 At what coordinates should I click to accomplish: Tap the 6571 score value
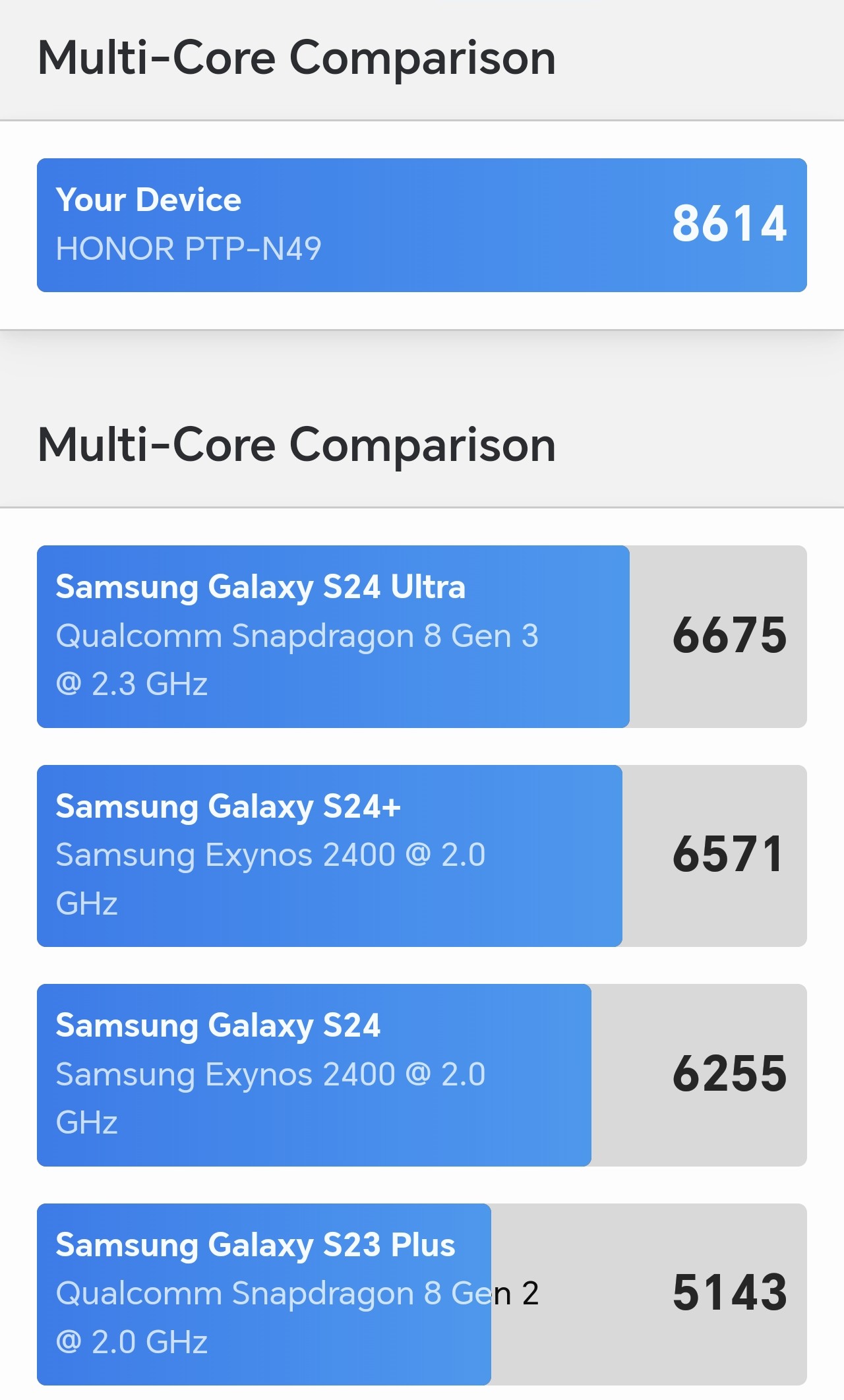[x=728, y=855]
